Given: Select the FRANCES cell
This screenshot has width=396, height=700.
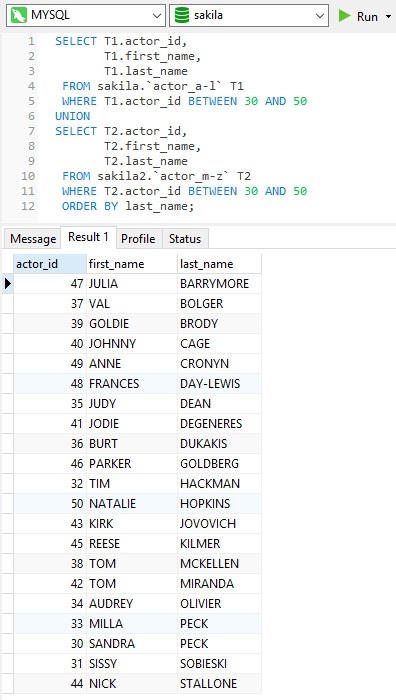Looking at the screenshot, I should click(x=132, y=383).
